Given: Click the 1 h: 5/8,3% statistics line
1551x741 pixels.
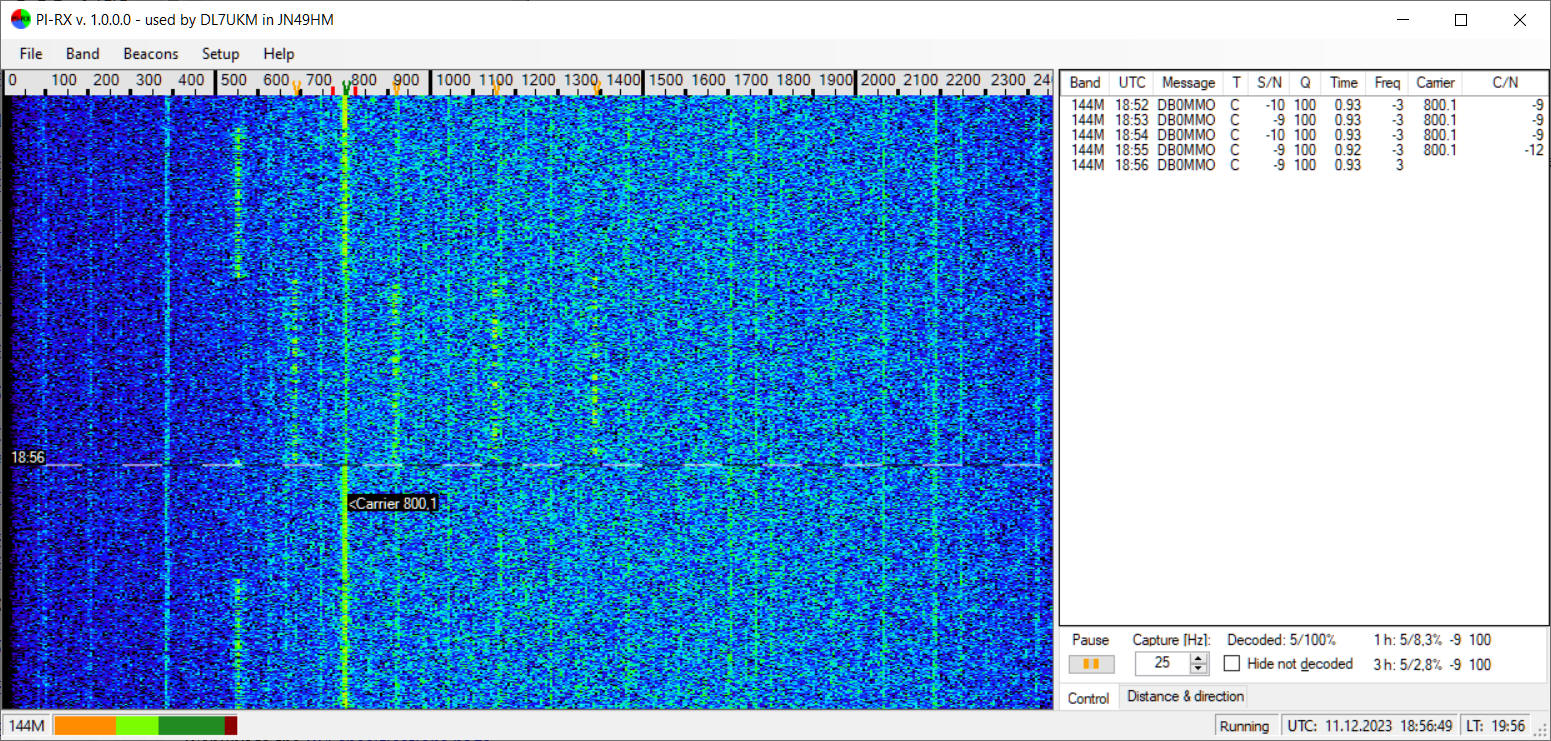Looking at the screenshot, I should pos(1433,640).
